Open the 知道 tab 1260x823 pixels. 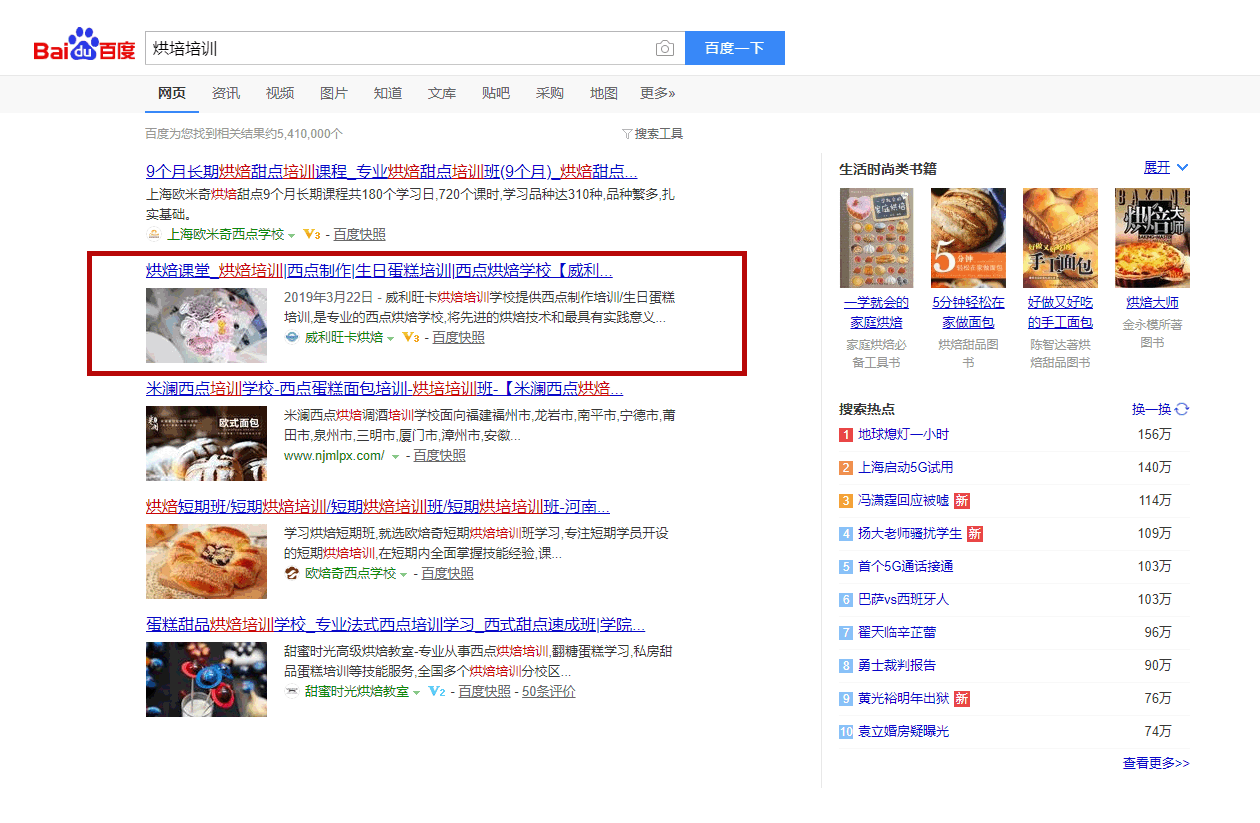(388, 94)
